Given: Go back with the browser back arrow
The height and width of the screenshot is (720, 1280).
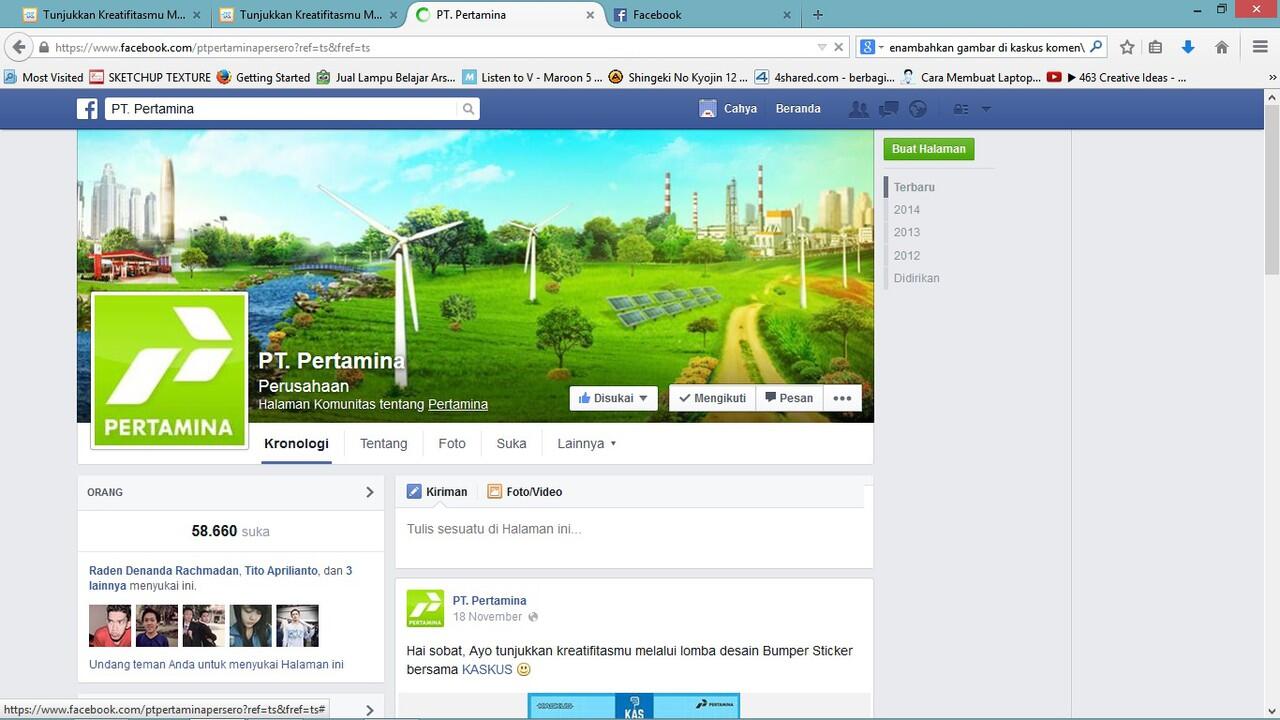Looking at the screenshot, I should (19, 47).
